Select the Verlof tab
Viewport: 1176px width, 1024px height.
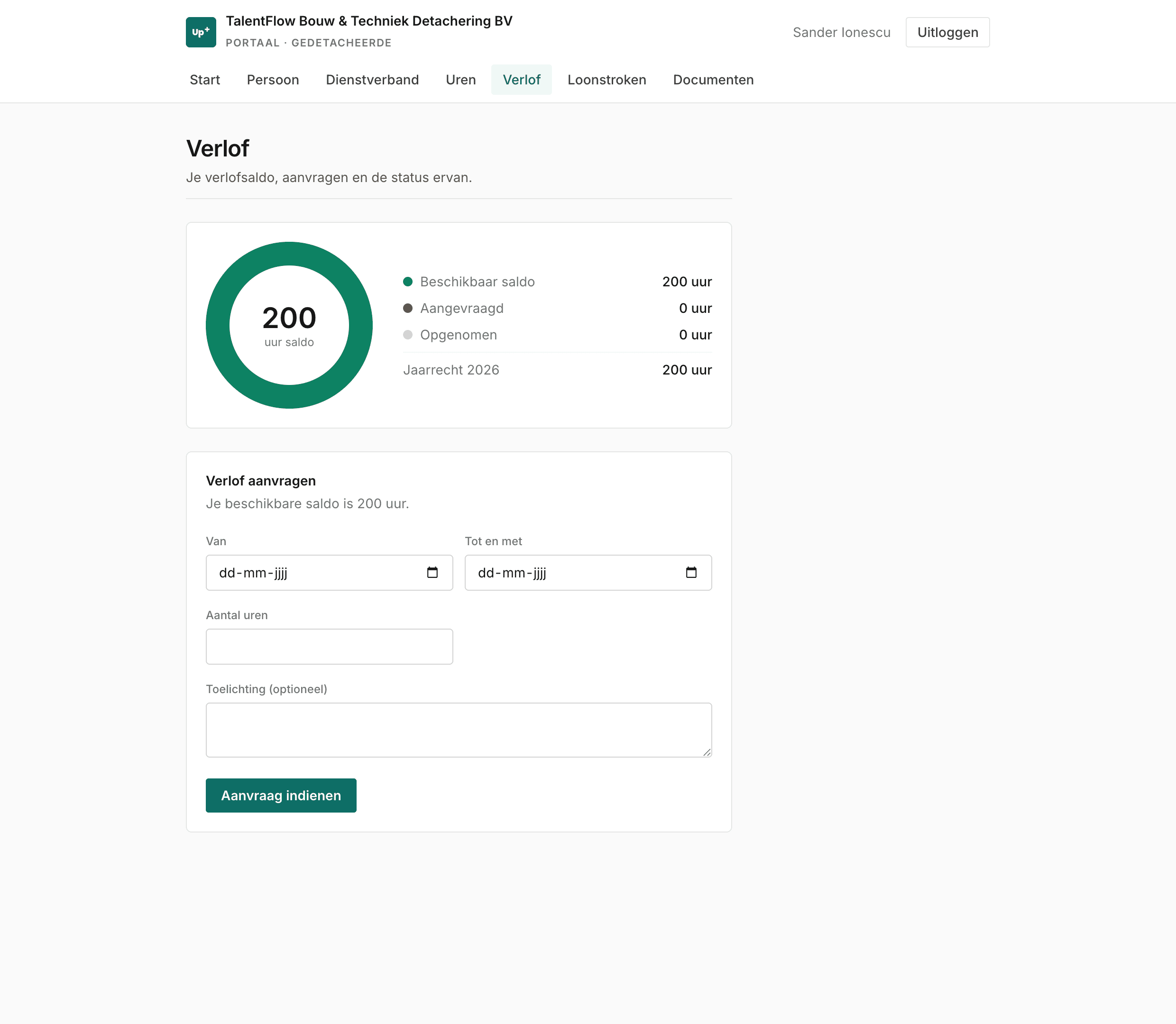pos(521,80)
